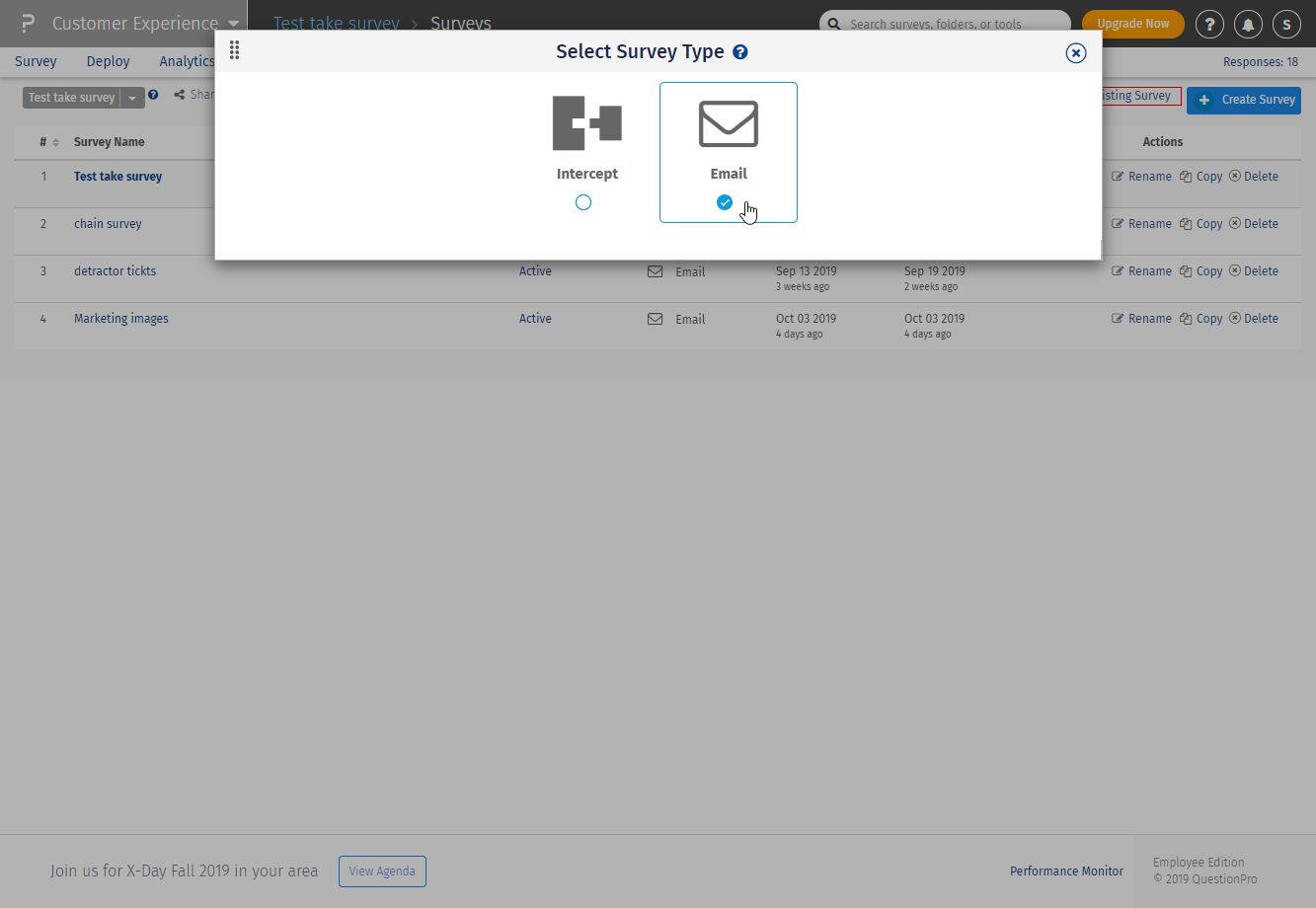Open the chain survey link
Viewport: 1316px width, 908px height.
108,224
